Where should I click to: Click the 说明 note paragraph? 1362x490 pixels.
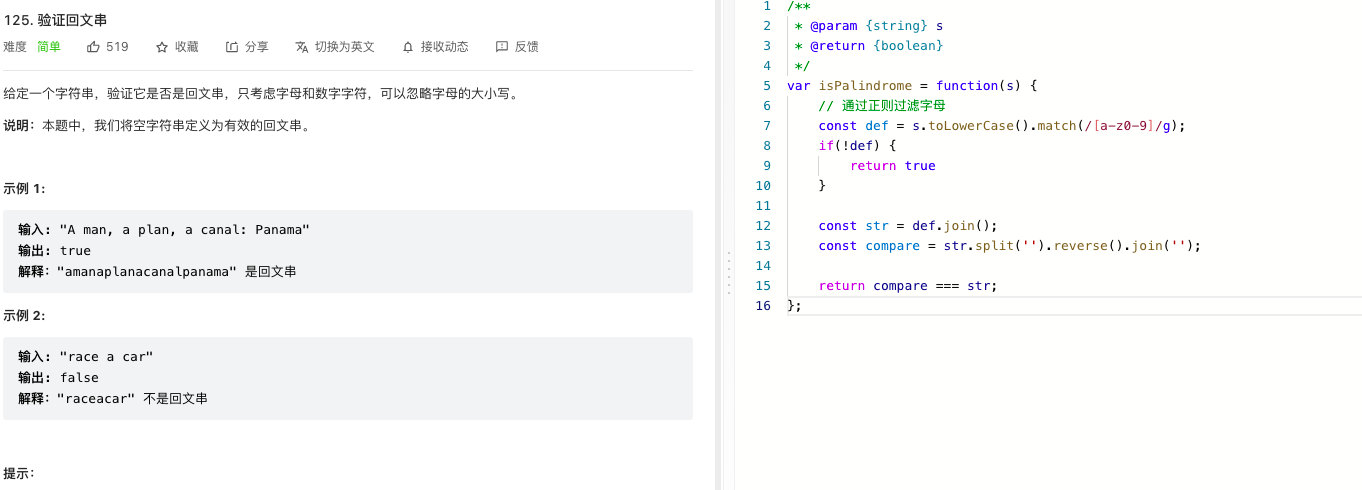(x=157, y=125)
